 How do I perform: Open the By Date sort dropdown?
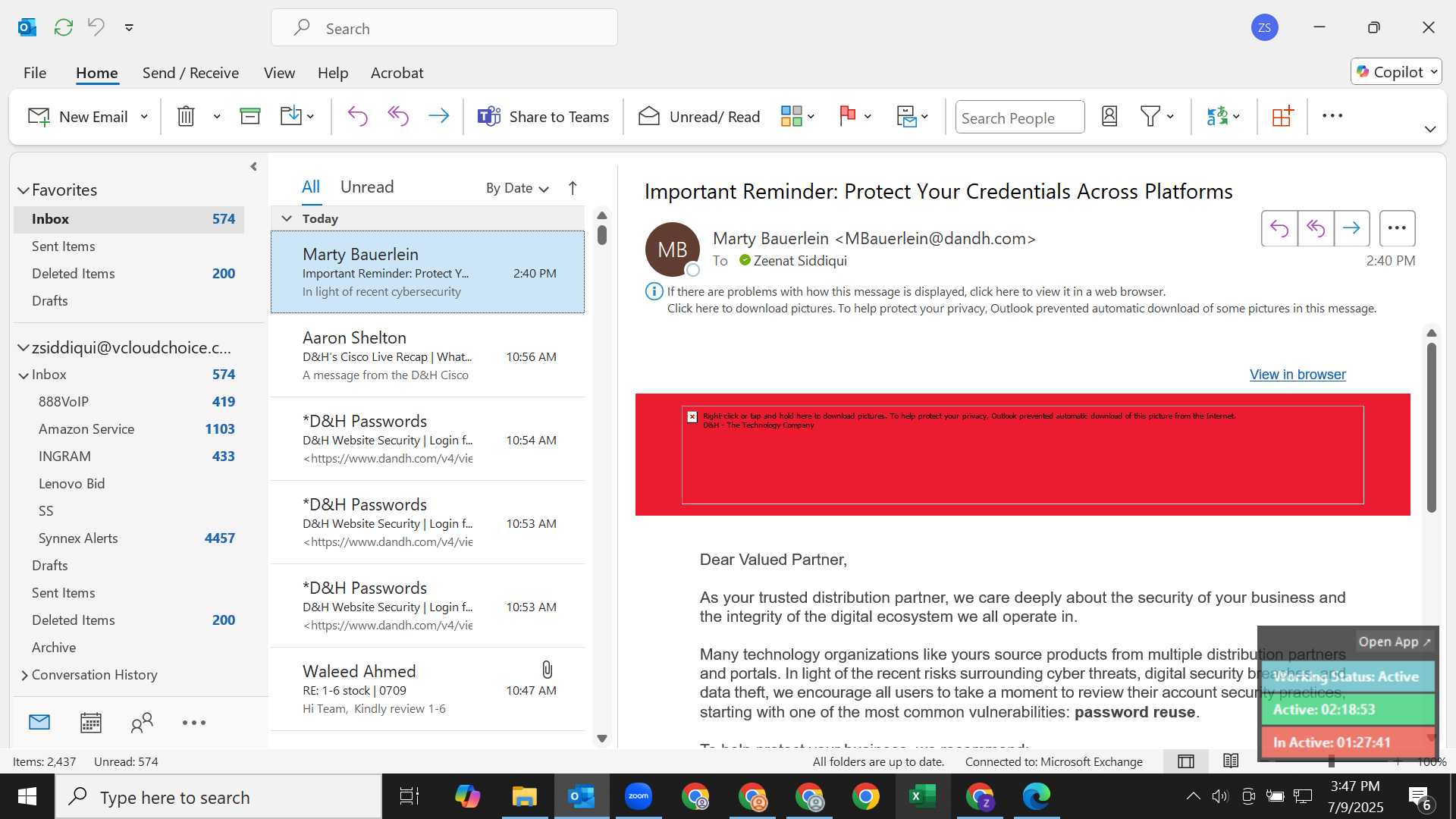(517, 188)
